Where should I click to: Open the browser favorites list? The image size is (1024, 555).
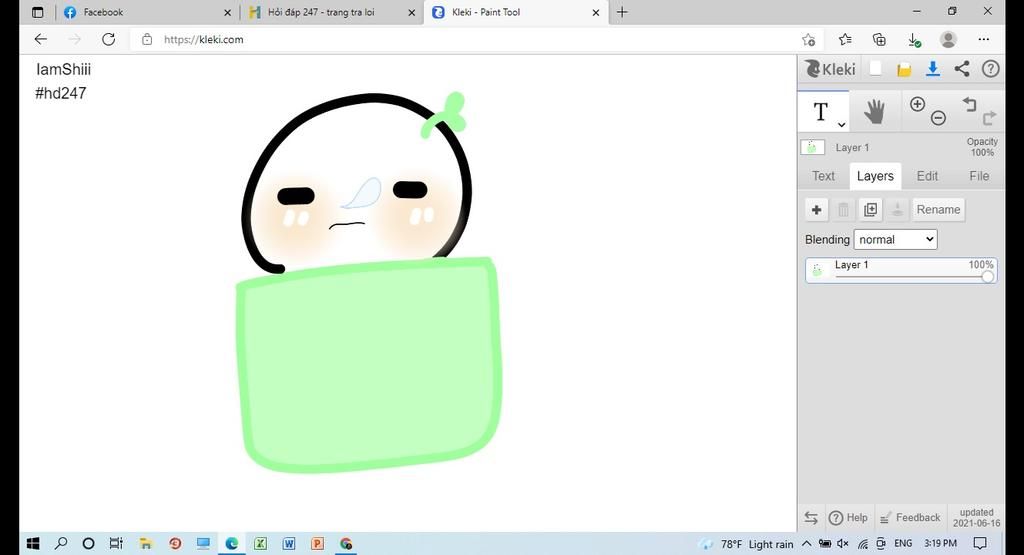click(x=844, y=39)
